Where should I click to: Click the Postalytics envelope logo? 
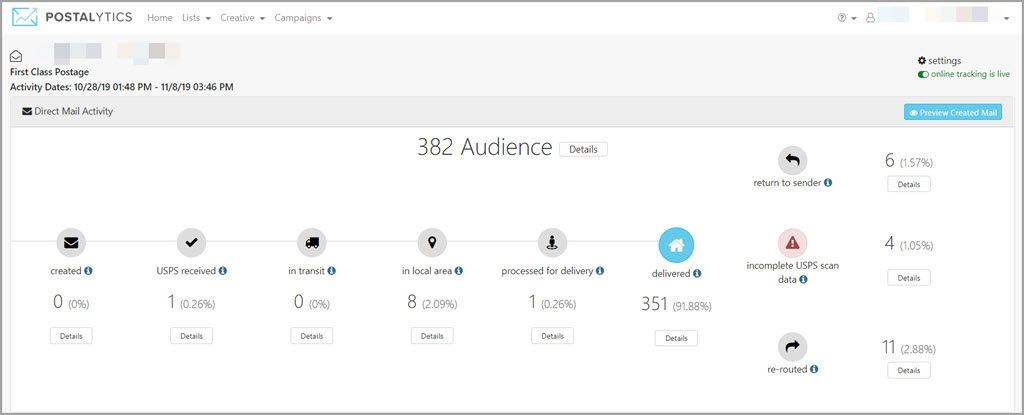pos(25,18)
